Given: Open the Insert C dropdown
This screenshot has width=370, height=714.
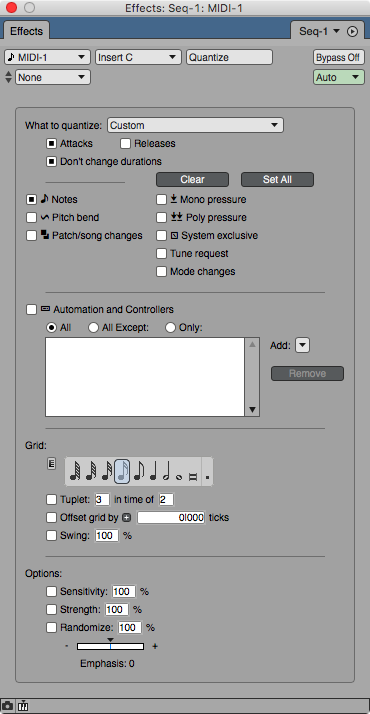Looking at the screenshot, I should point(138,57).
